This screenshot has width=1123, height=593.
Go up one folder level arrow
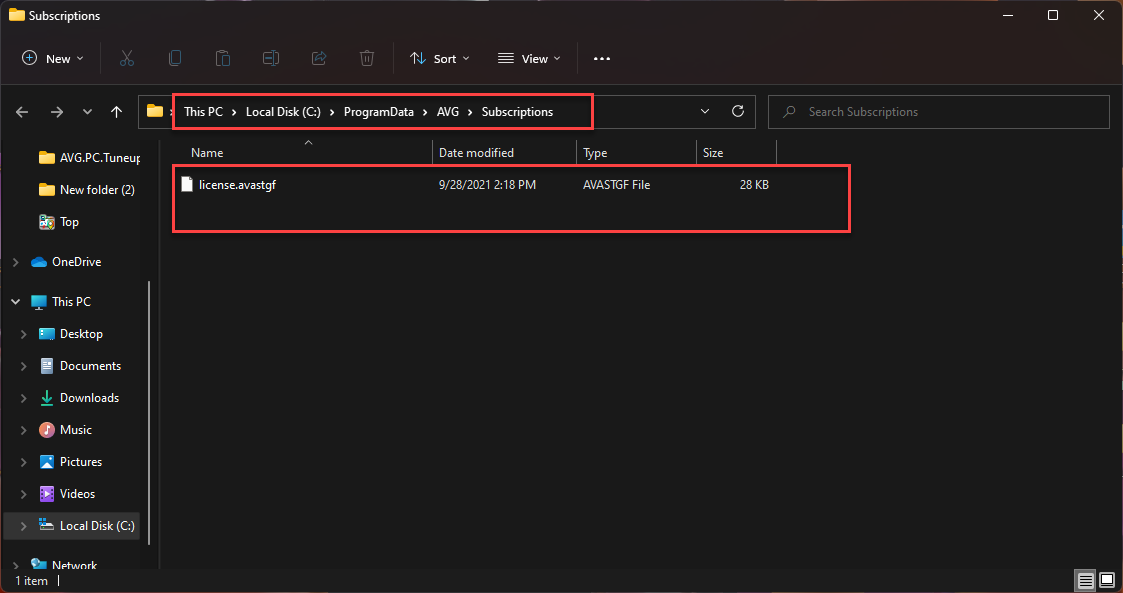pyautogui.click(x=117, y=112)
